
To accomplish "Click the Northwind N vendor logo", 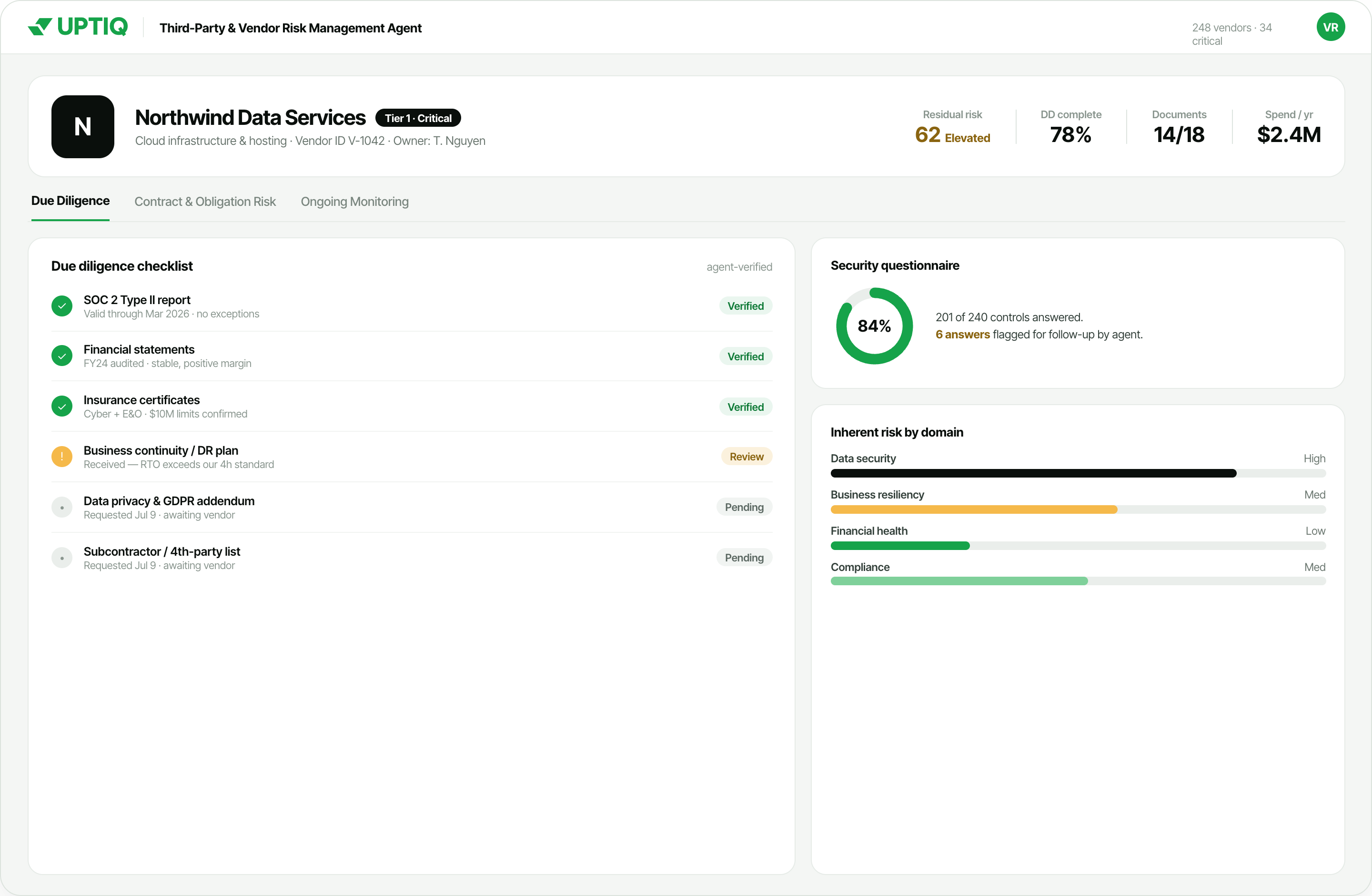I will coord(82,126).
